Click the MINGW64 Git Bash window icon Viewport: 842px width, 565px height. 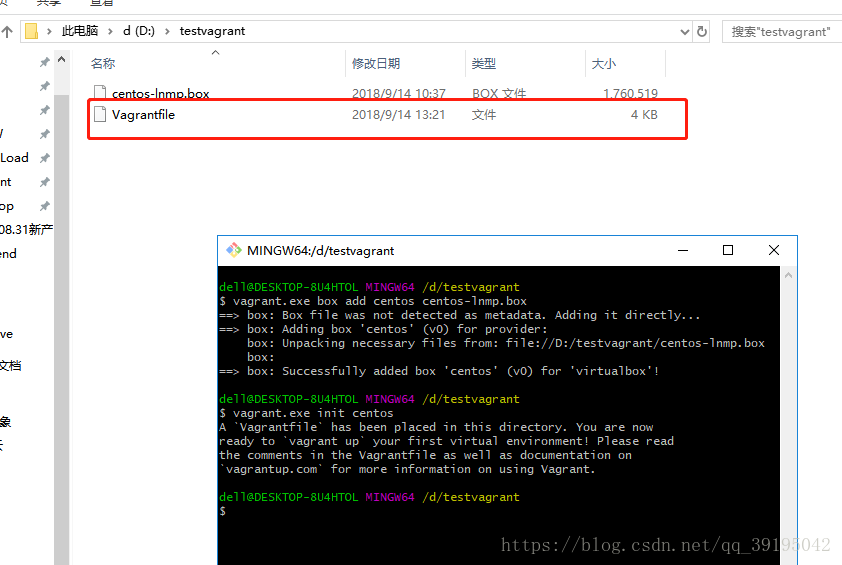[234, 250]
